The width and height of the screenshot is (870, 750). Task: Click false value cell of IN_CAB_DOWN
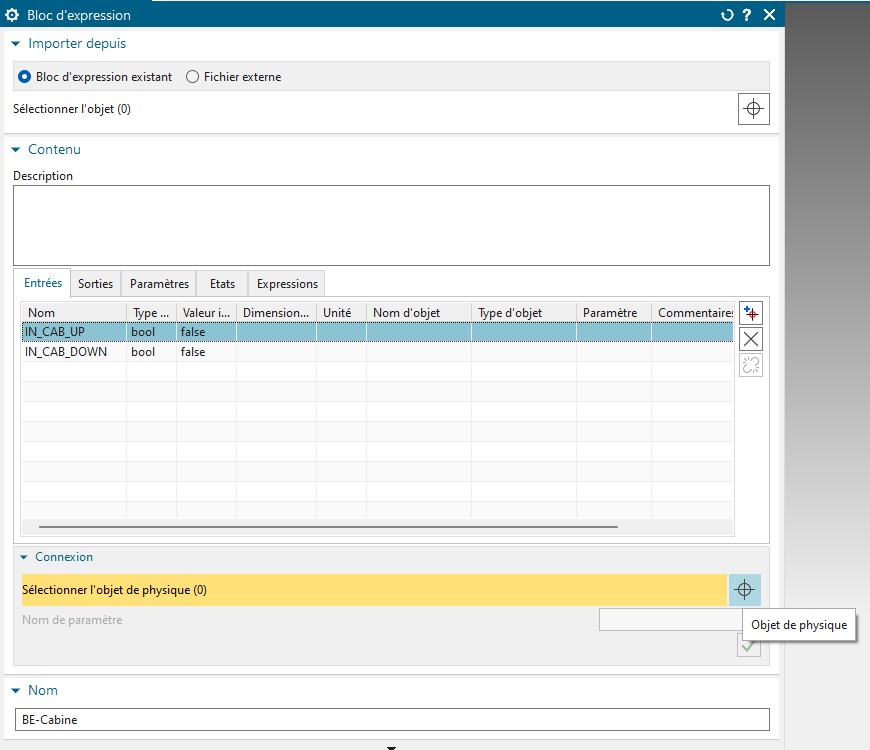(206, 352)
